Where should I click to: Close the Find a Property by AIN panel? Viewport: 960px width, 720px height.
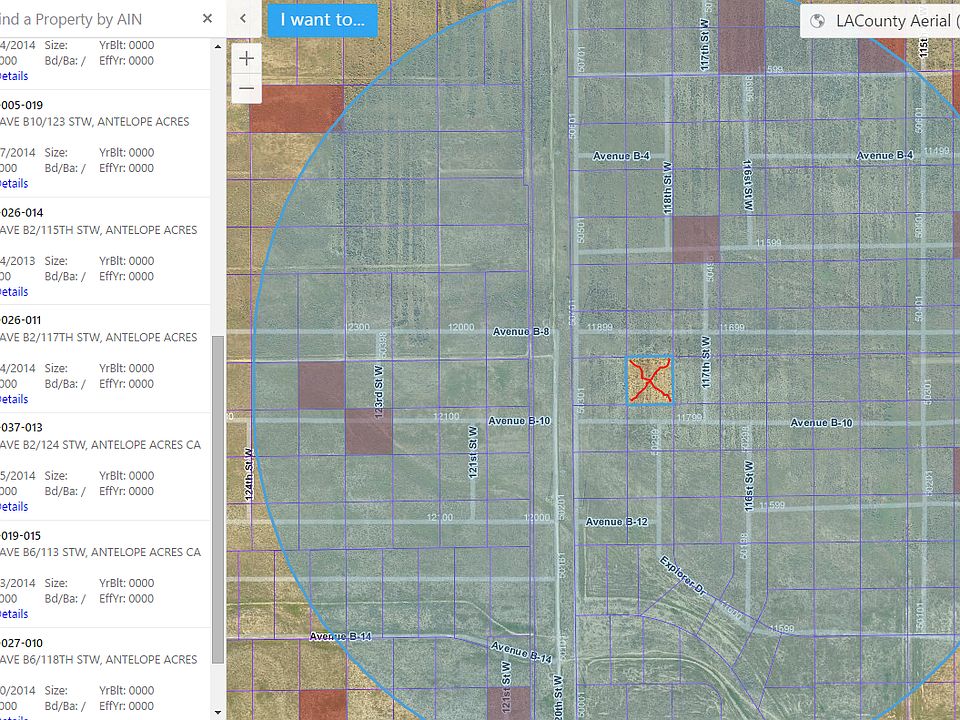coord(208,19)
